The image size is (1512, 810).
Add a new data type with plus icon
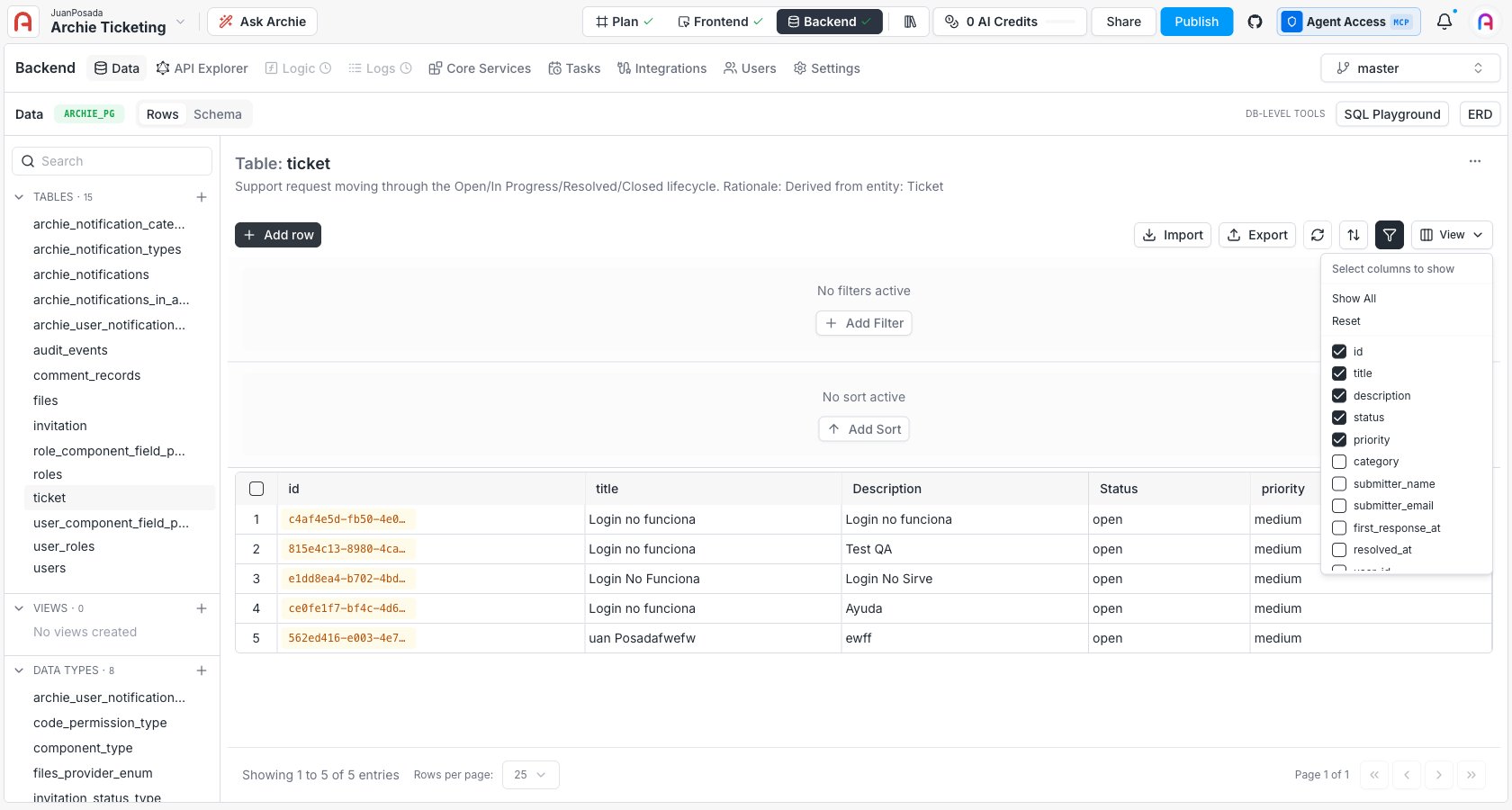click(x=202, y=670)
